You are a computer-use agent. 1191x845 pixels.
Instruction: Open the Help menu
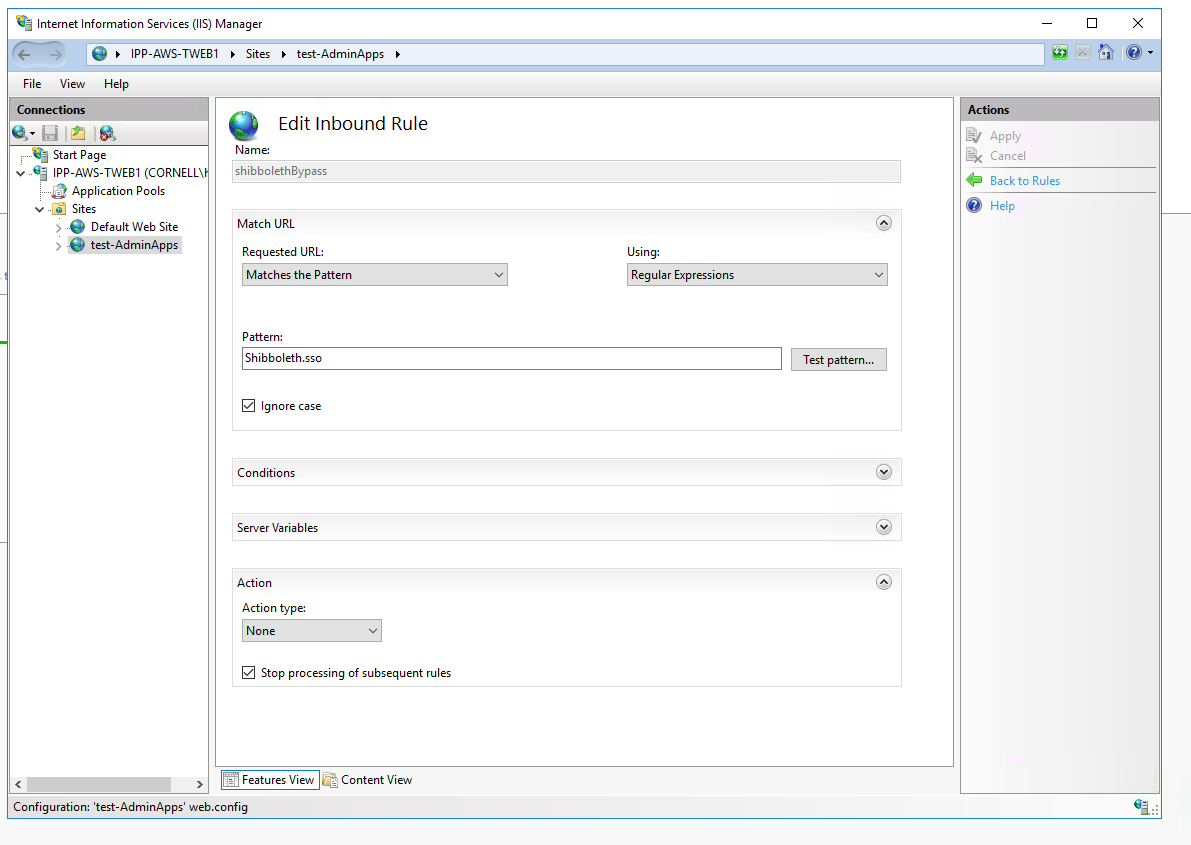[116, 84]
